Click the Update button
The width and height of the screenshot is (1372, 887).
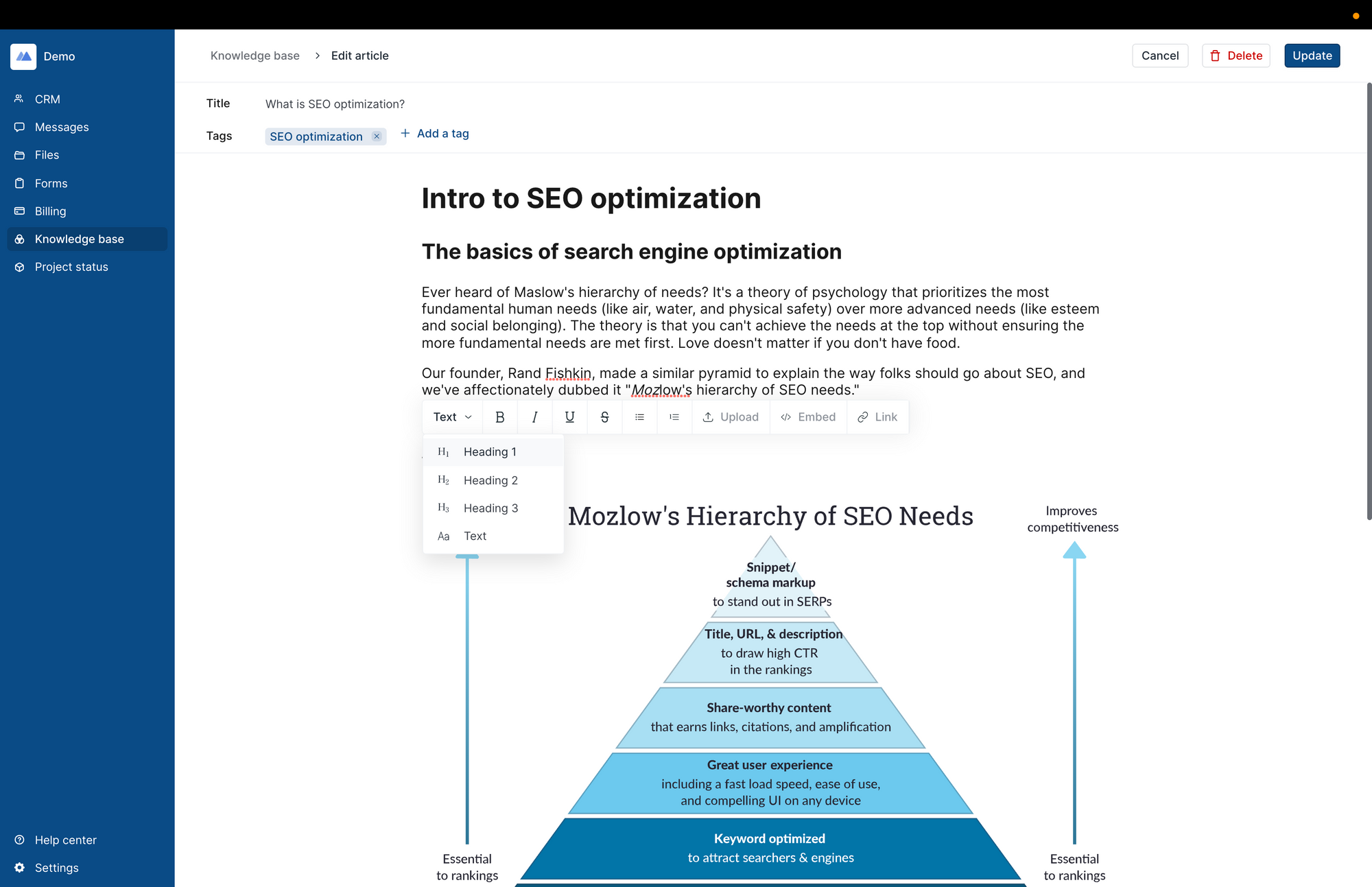coord(1312,56)
